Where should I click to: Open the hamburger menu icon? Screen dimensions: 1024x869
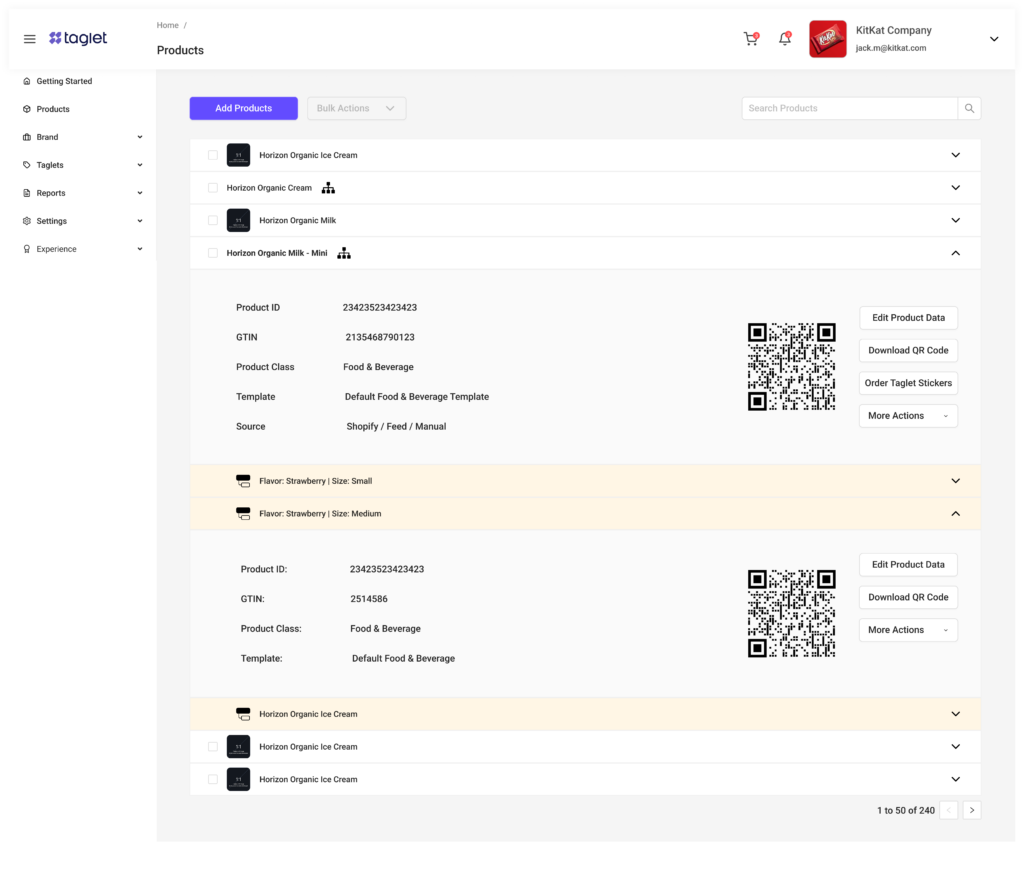click(x=29, y=39)
